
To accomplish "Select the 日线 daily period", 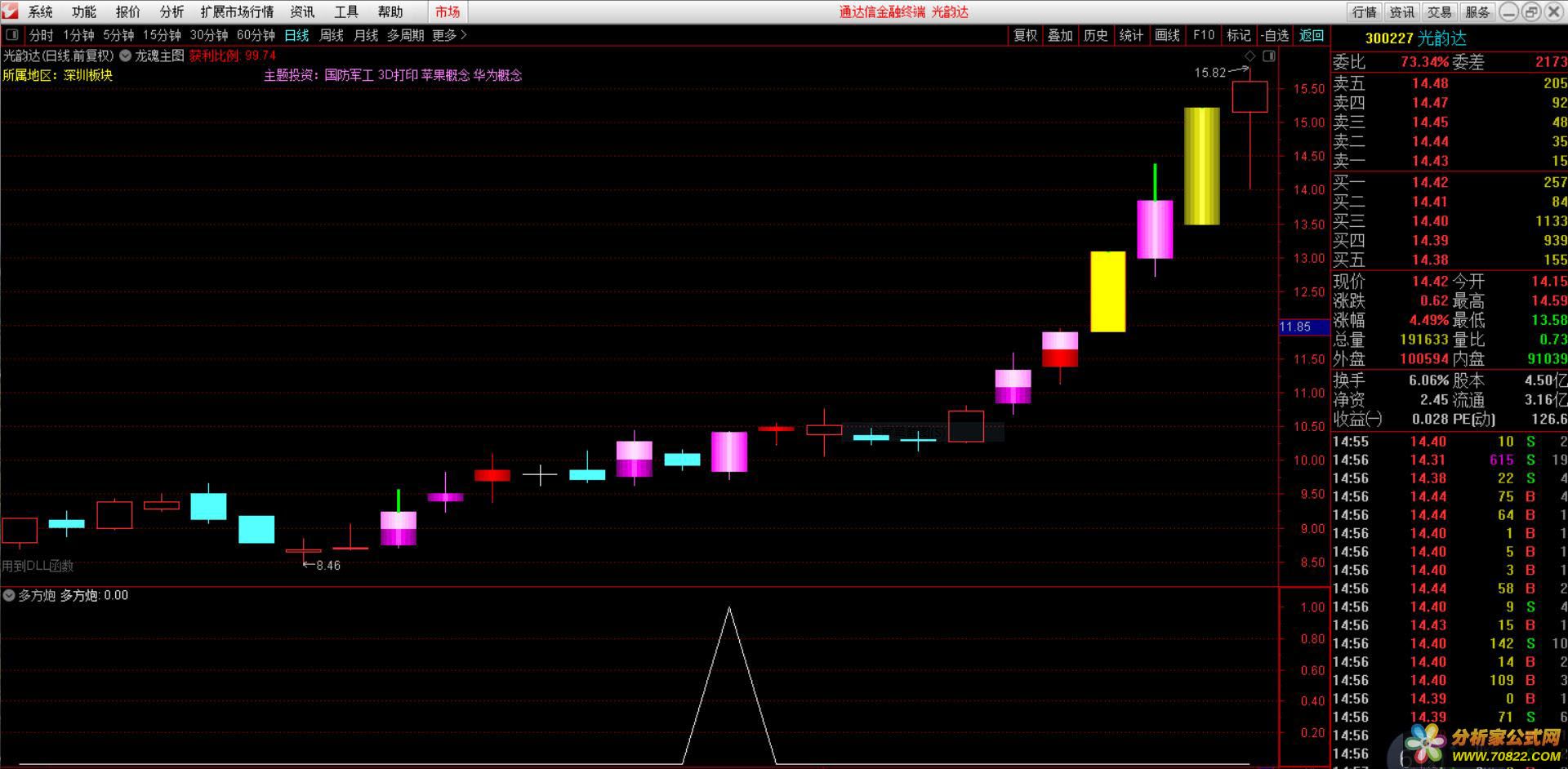I will (x=296, y=35).
